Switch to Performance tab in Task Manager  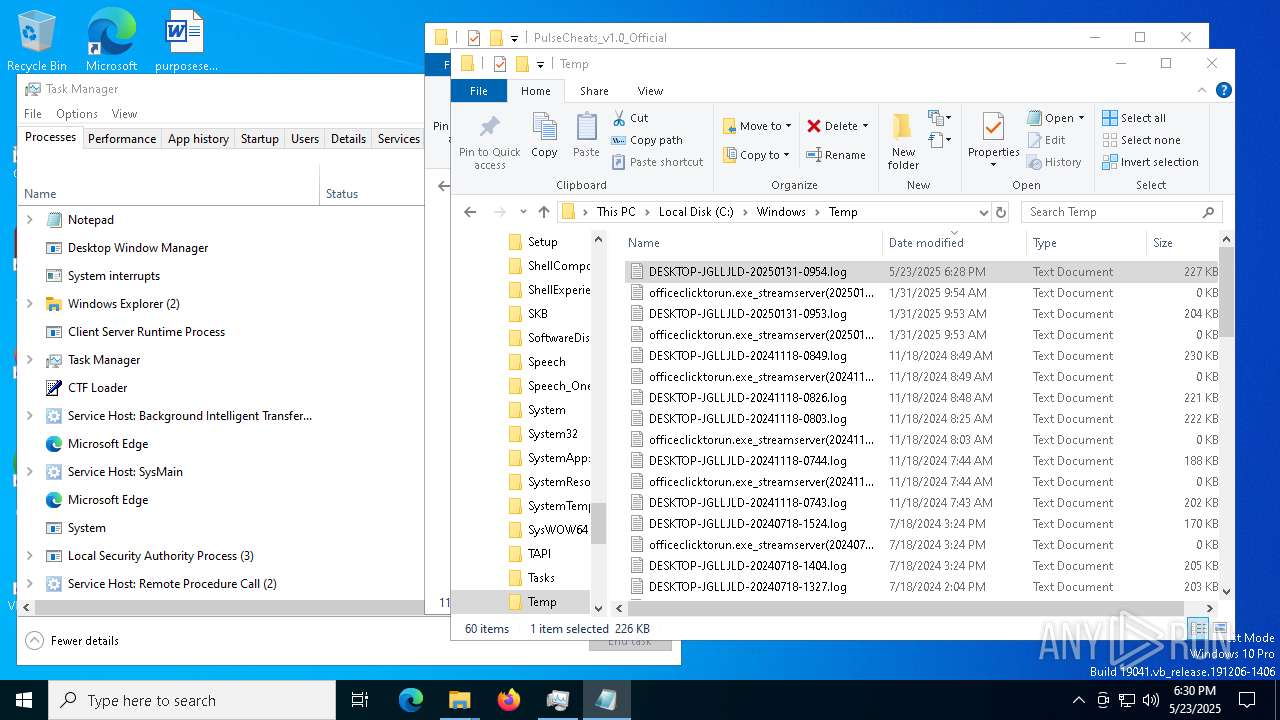(x=122, y=139)
